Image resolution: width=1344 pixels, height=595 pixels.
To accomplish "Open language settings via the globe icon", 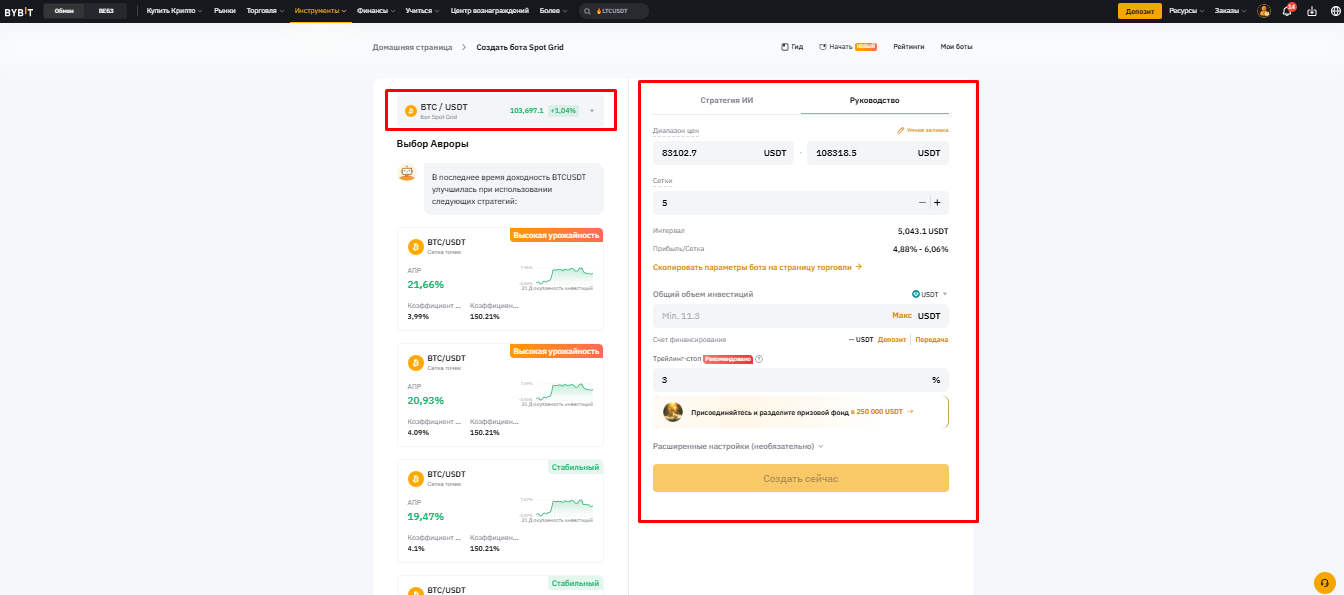I will tap(1336, 11).
